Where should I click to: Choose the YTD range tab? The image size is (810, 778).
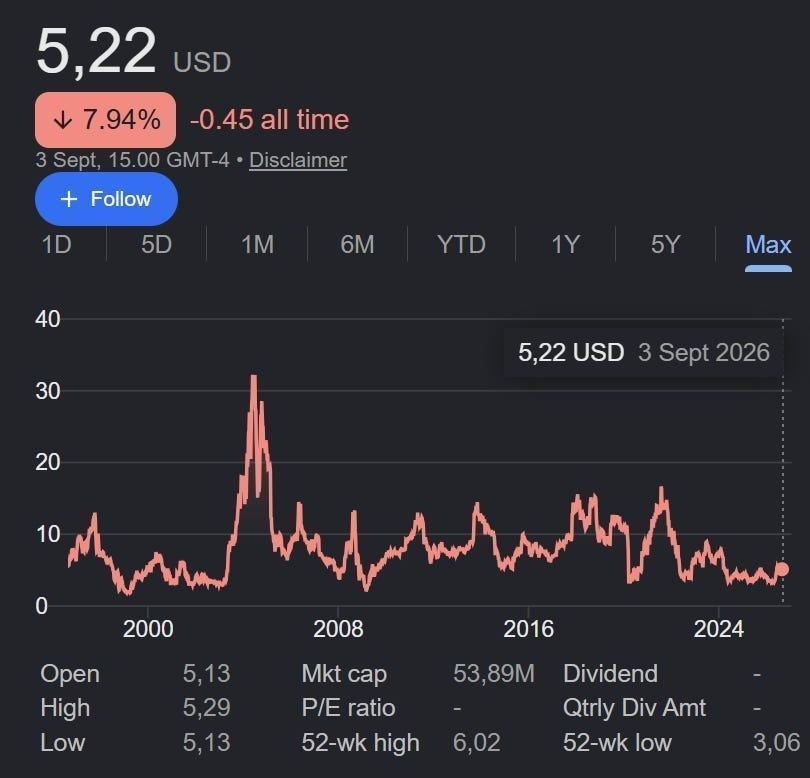pos(461,244)
